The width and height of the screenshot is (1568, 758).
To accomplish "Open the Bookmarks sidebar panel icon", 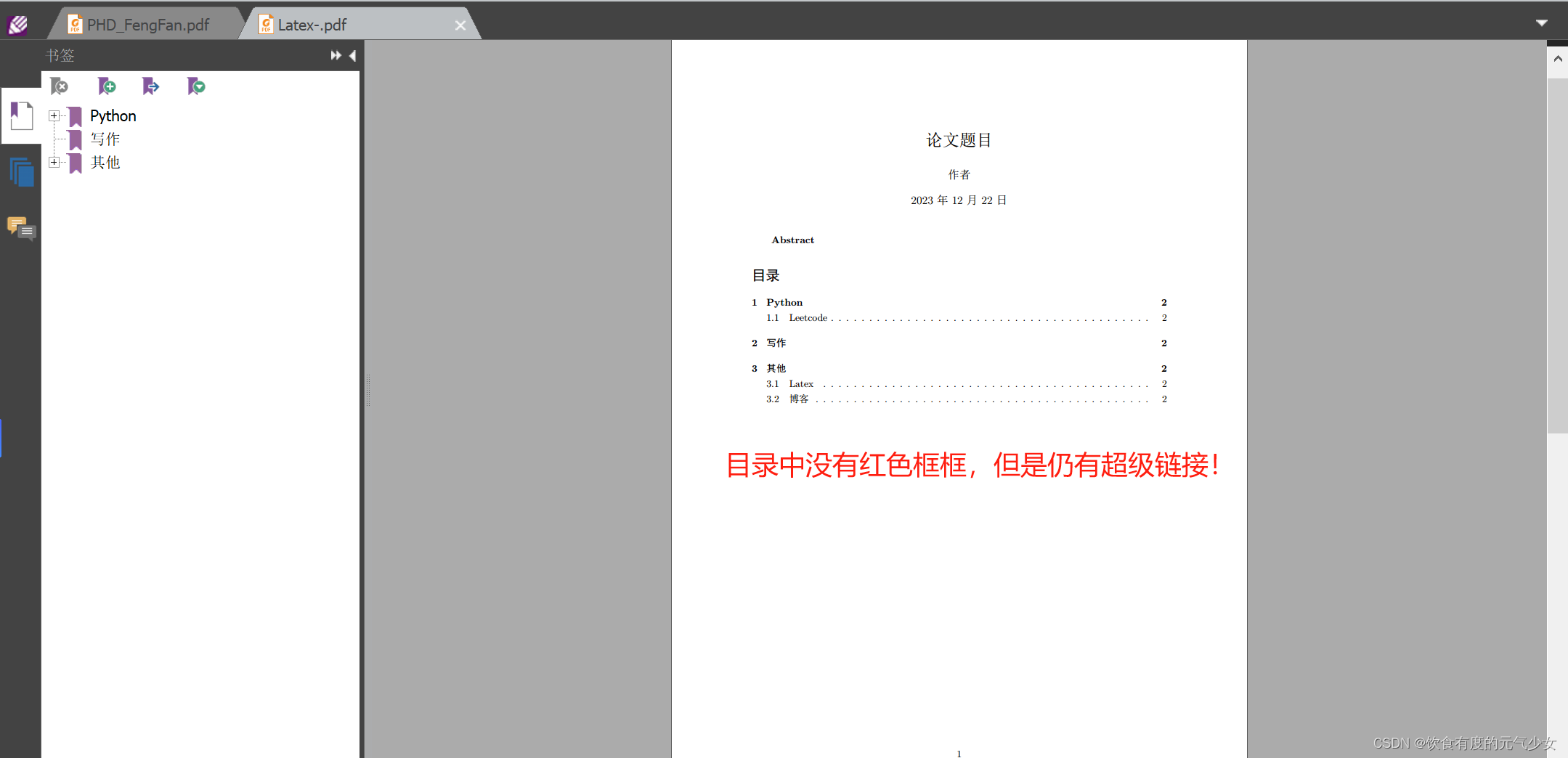I will [21, 116].
